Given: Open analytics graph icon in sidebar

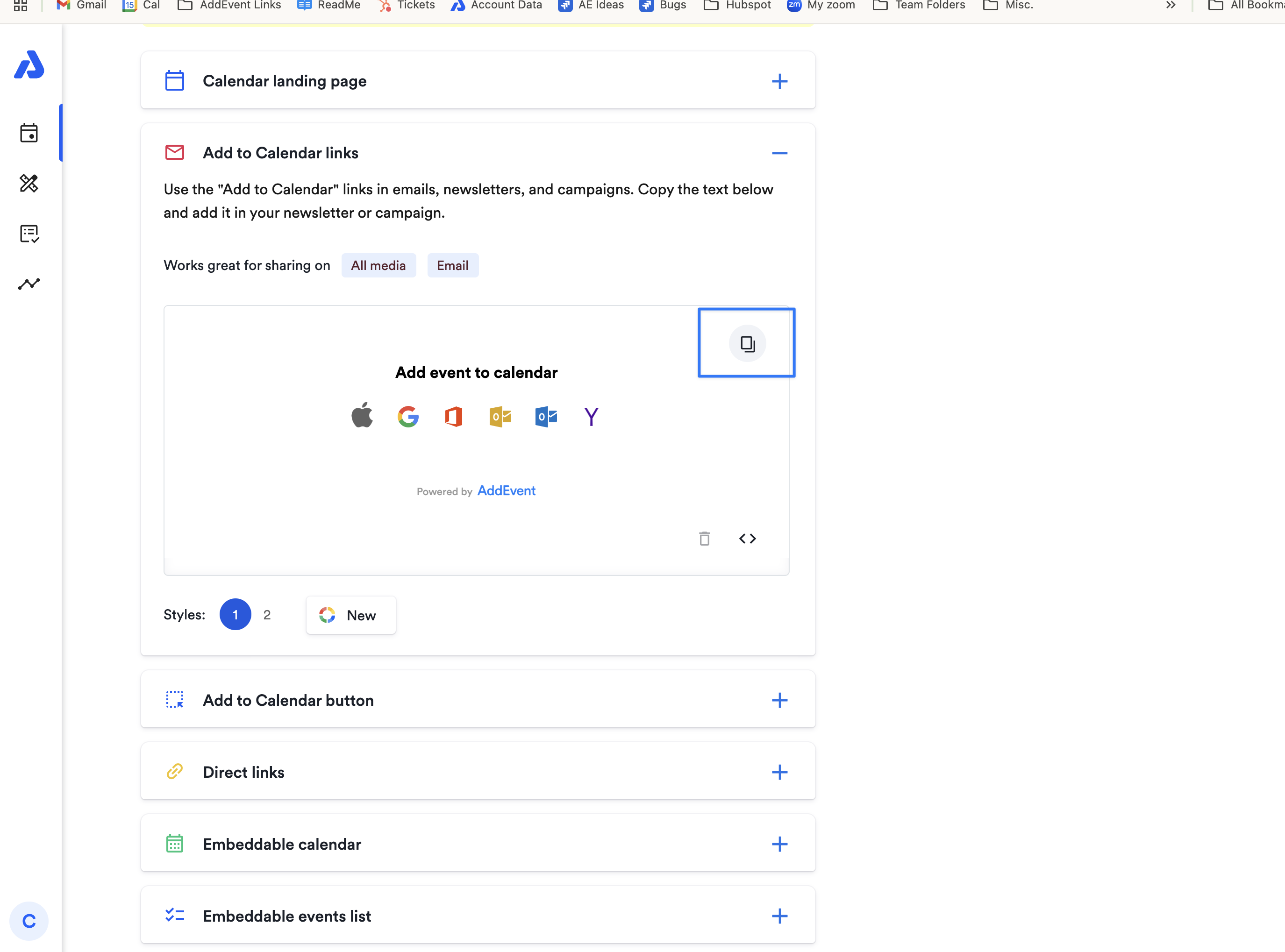Looking at the screenshot, I should (x=29, y=284).
